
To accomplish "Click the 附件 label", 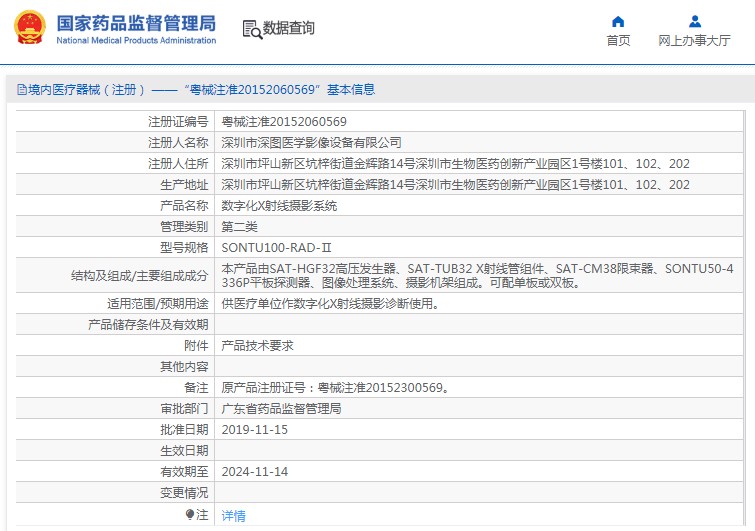I will point(196,346).
